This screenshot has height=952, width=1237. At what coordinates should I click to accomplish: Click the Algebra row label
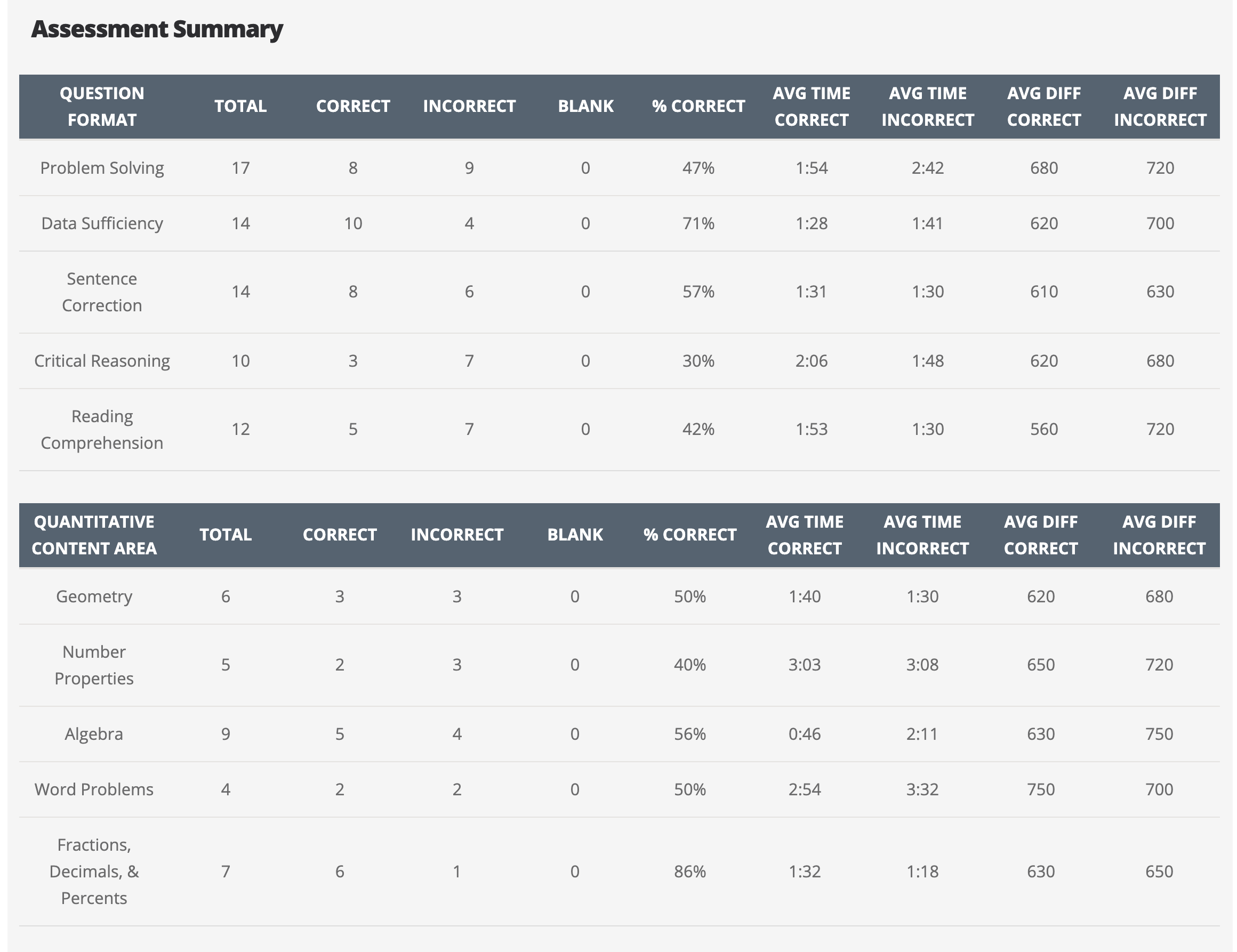(x=94, y=735)
